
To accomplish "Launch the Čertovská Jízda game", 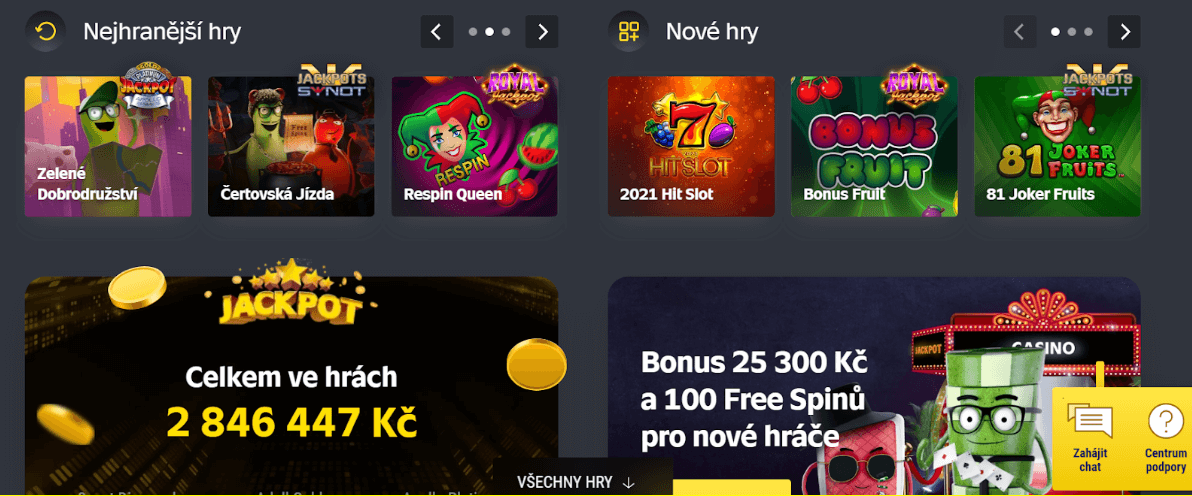I will coord(291,146).
